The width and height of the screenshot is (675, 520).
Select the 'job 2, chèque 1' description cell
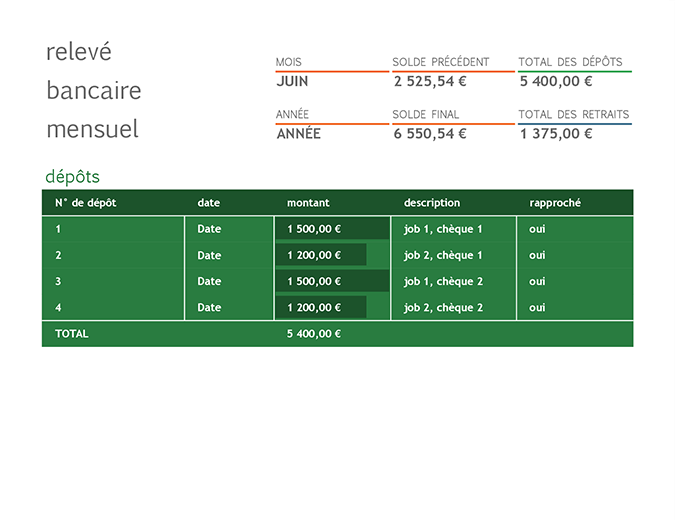[x=443, y=255]
